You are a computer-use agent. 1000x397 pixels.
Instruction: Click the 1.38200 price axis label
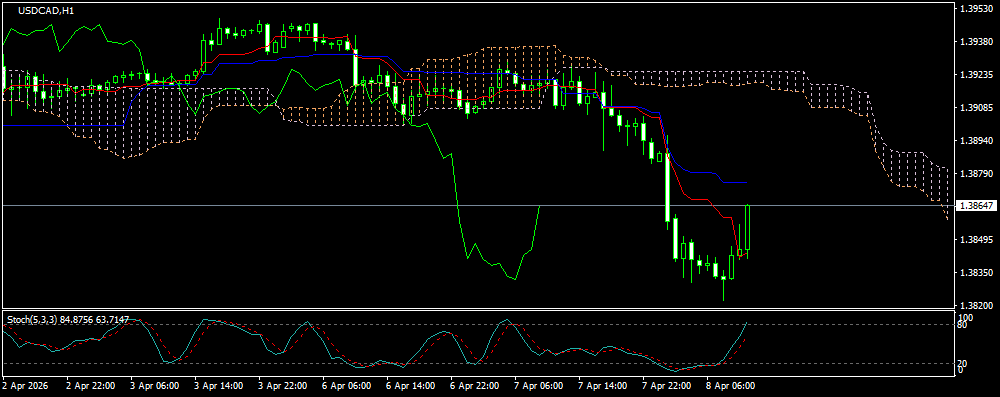975,306
